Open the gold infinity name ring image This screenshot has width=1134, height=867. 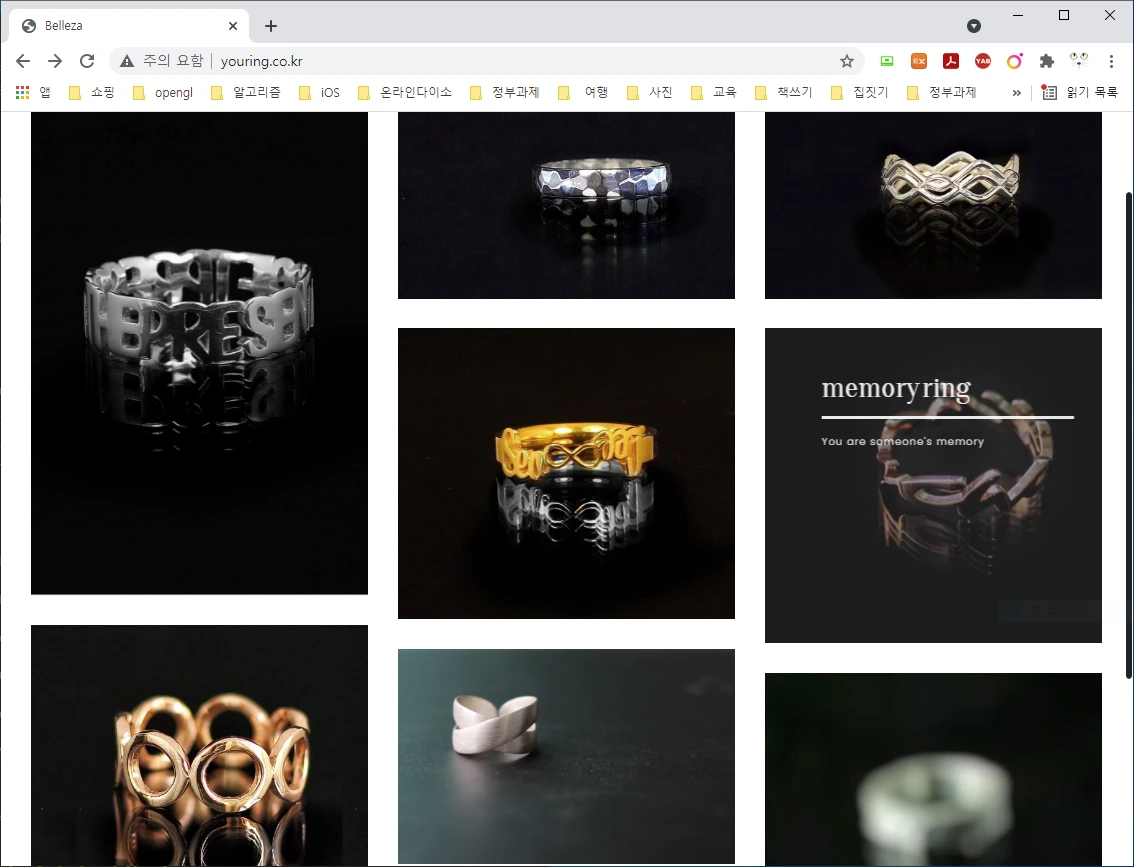[566, 474]
